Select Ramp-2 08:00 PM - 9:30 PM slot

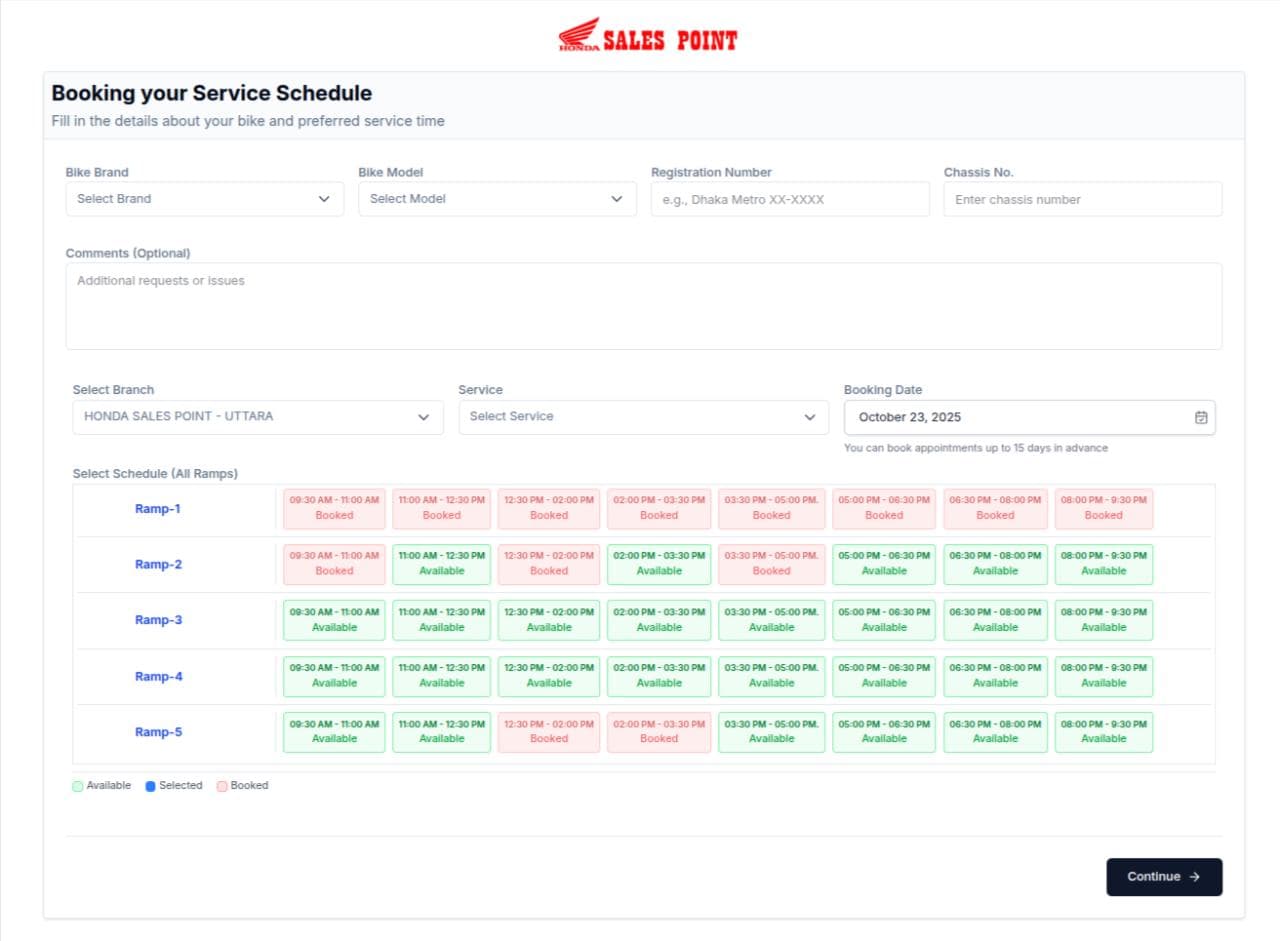1104,564
